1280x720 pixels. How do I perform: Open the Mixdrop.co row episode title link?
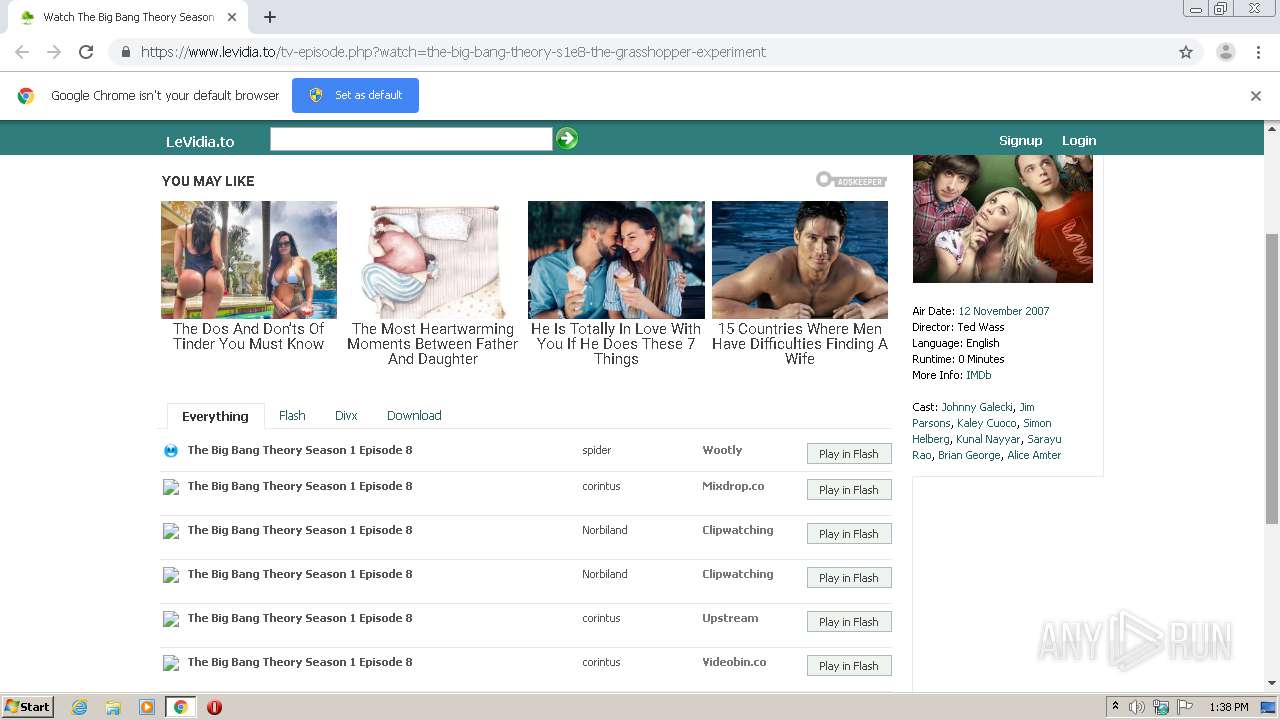pyautogui.click(x=300, y=486)
